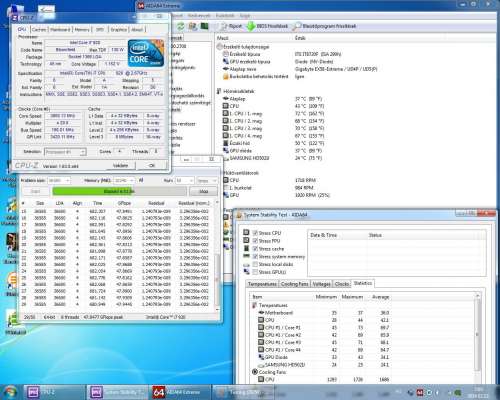500x400 pixels.
Task: Click the Stress GPU(s) monitor icon
Action: pyautogui.click(x=246, y=272)
